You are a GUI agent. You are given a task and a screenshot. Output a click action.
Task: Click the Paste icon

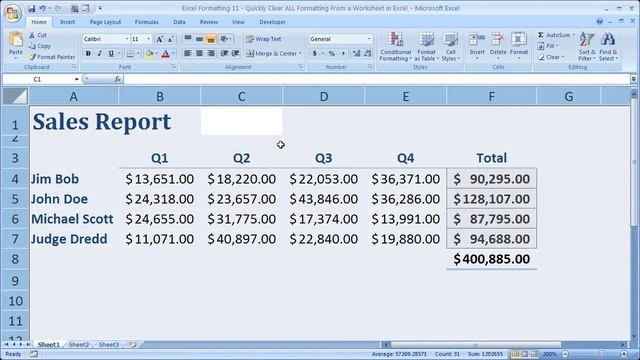pos(16,40)
